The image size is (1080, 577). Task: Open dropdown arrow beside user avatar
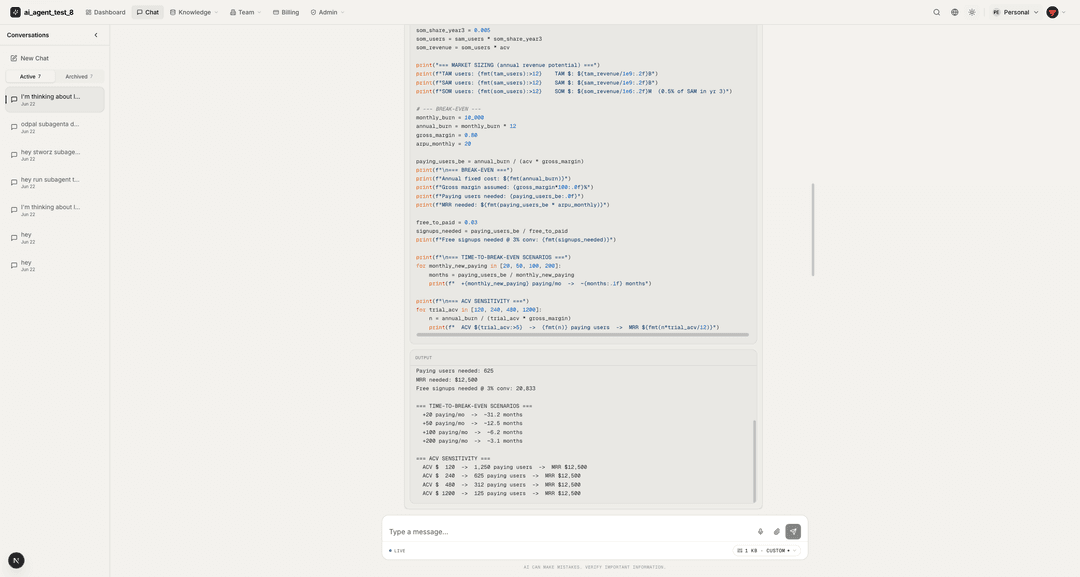[x=1063, y=12]
